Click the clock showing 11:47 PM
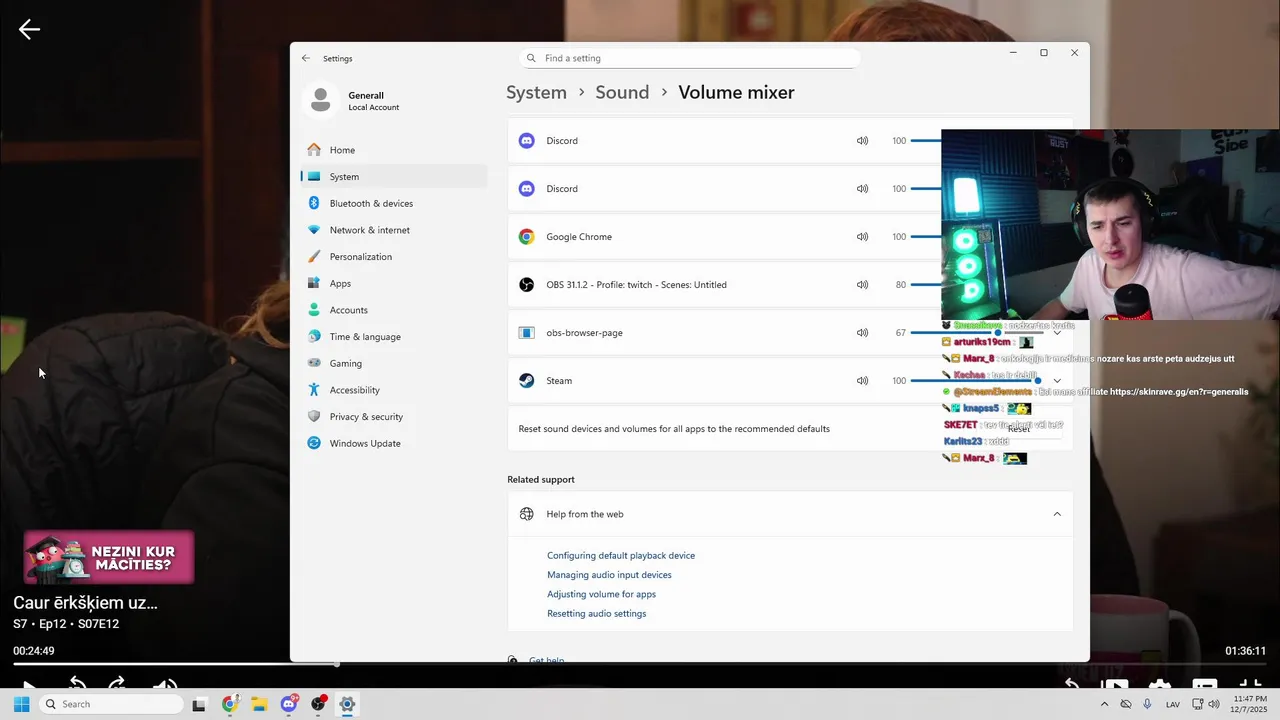The height and width of the screenshot is (720, 1280). pos(1251,704)
